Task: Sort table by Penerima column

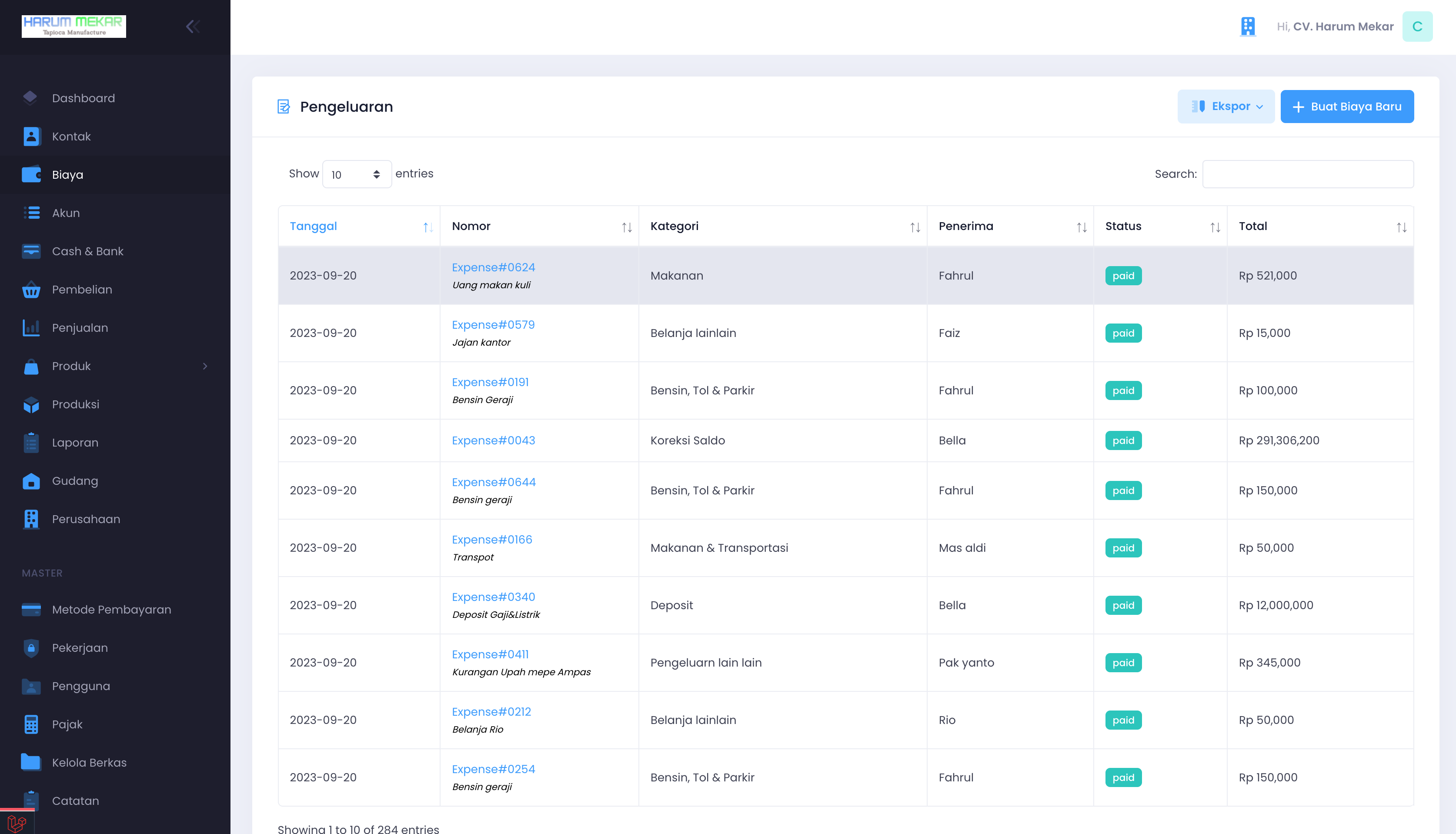Action: coord(1010,226)
